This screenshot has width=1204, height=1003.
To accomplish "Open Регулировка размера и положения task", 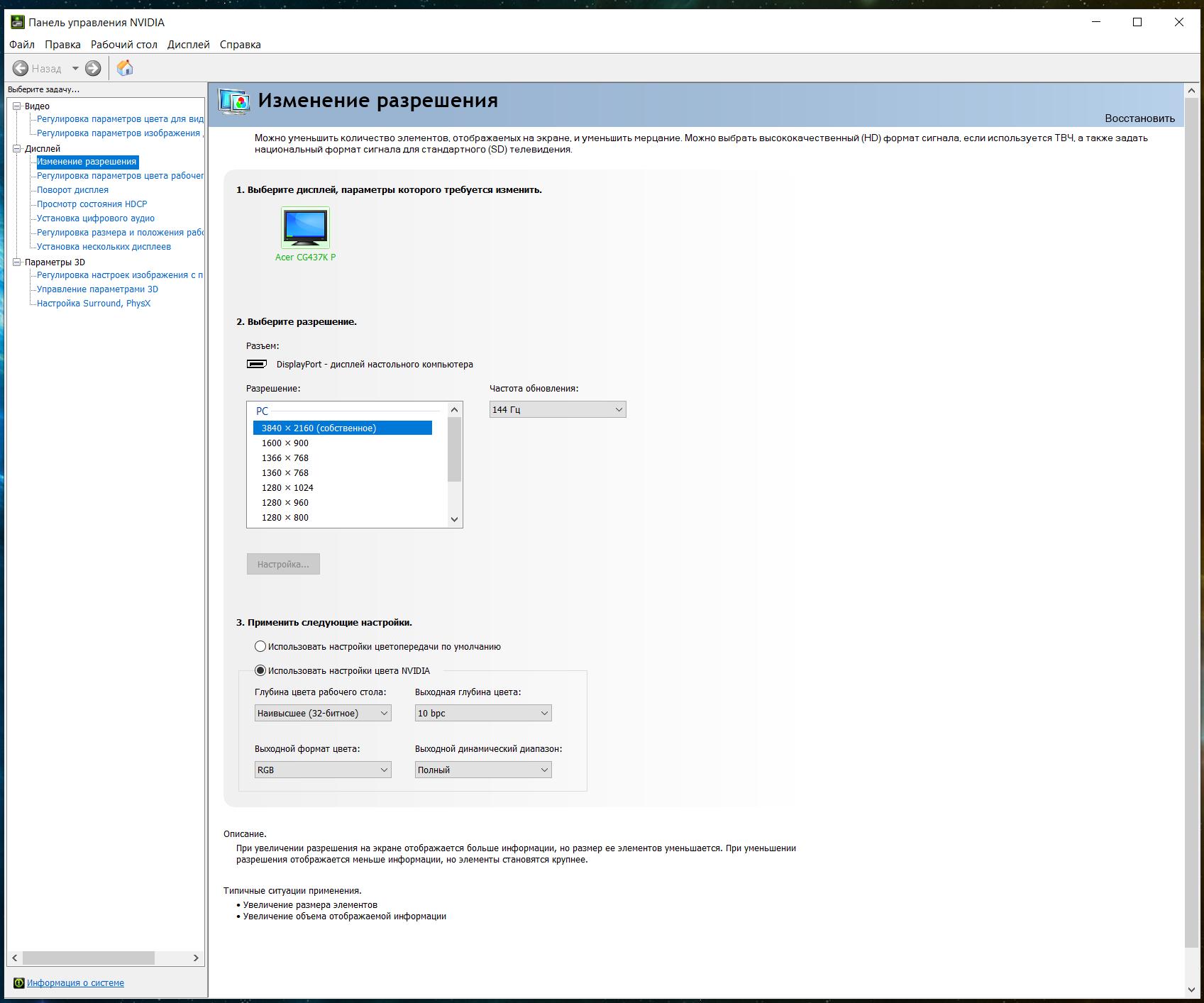I will click(x=120, y=233).
